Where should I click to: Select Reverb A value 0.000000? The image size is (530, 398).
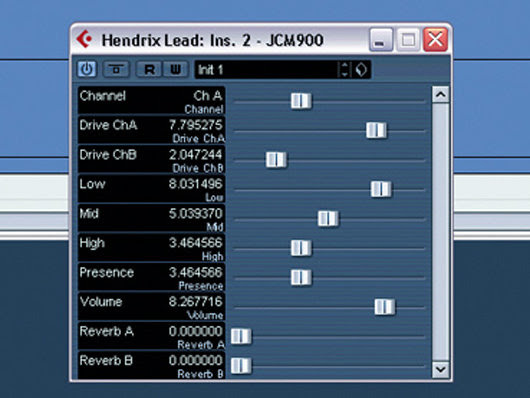pos(195,331)
